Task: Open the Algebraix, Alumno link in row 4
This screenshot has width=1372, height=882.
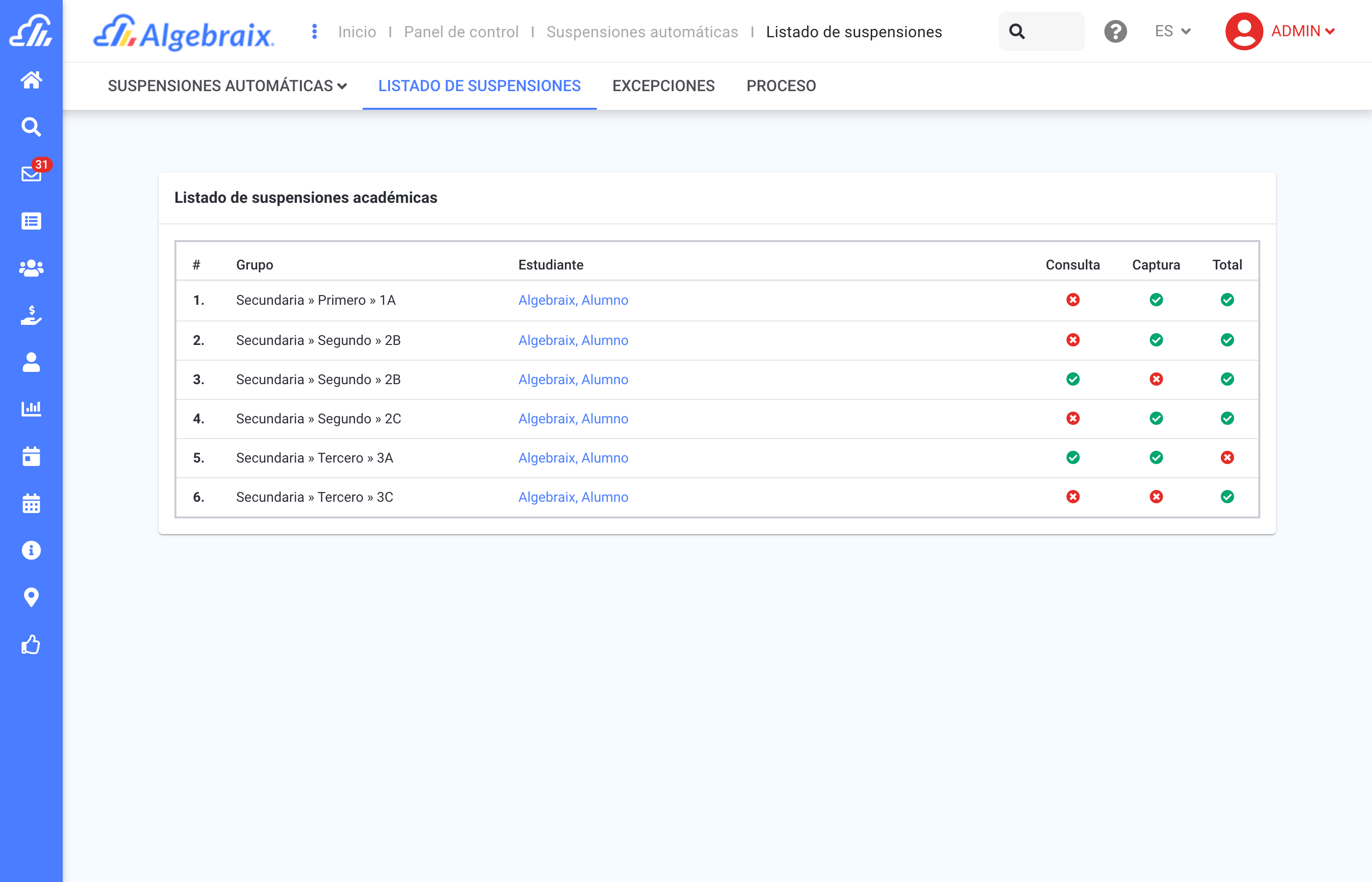Action: pyautogui.click(x=573, y=418)
